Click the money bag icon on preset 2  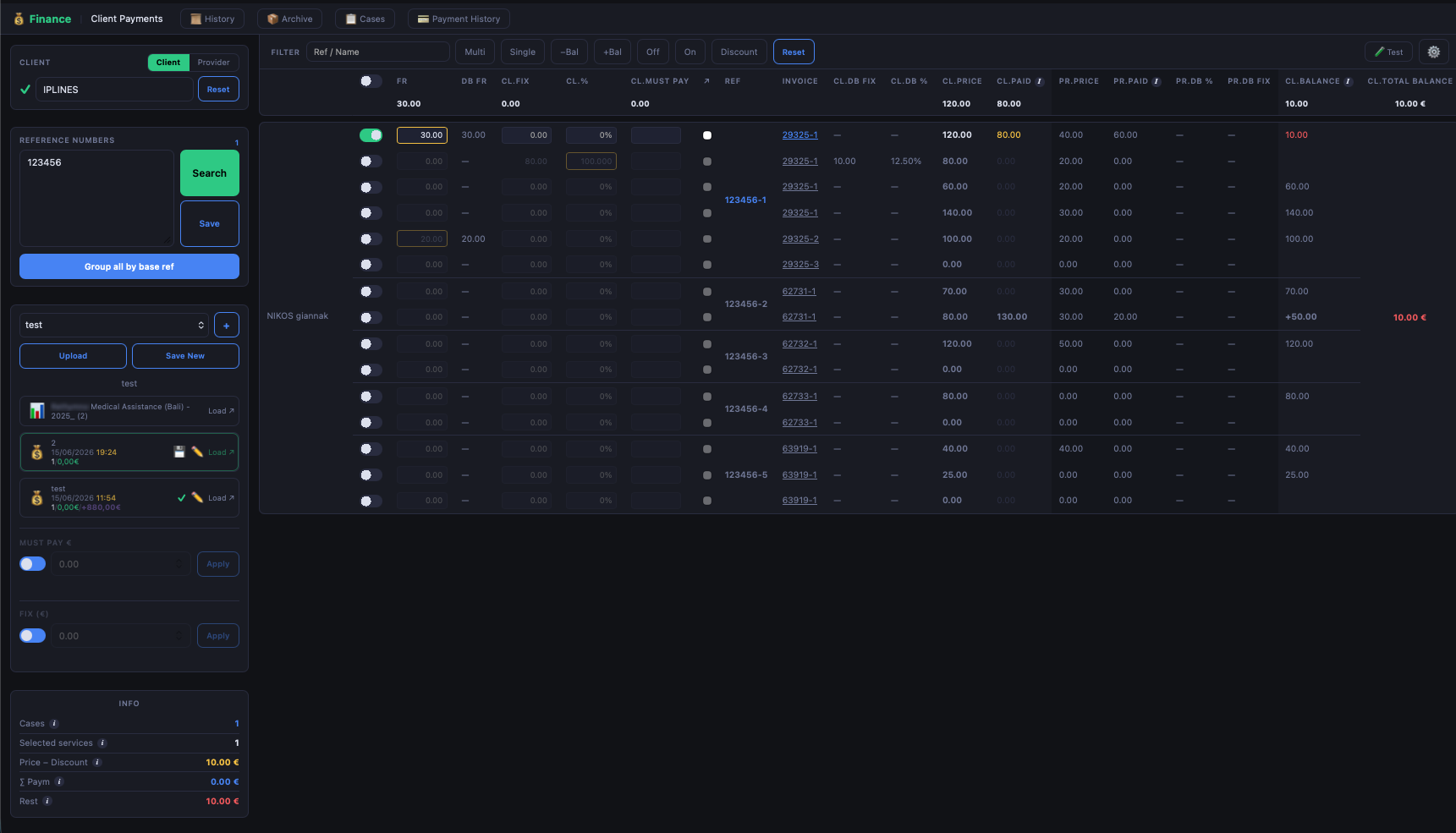pos(37,452)
